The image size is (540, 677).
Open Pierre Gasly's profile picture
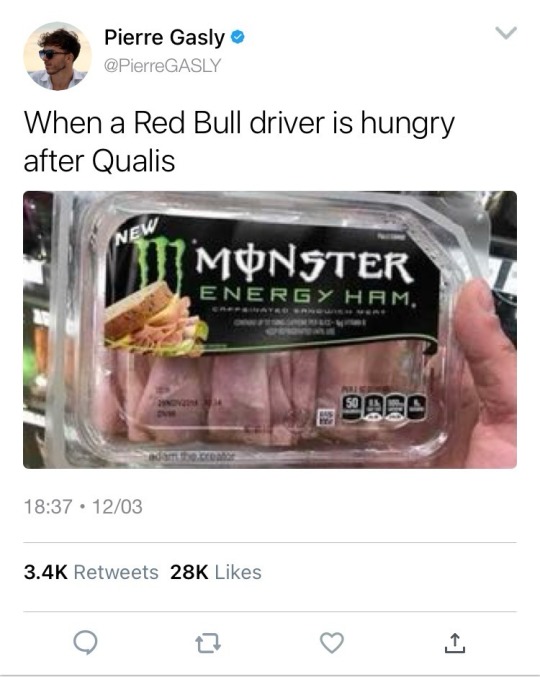coord(57,56)
